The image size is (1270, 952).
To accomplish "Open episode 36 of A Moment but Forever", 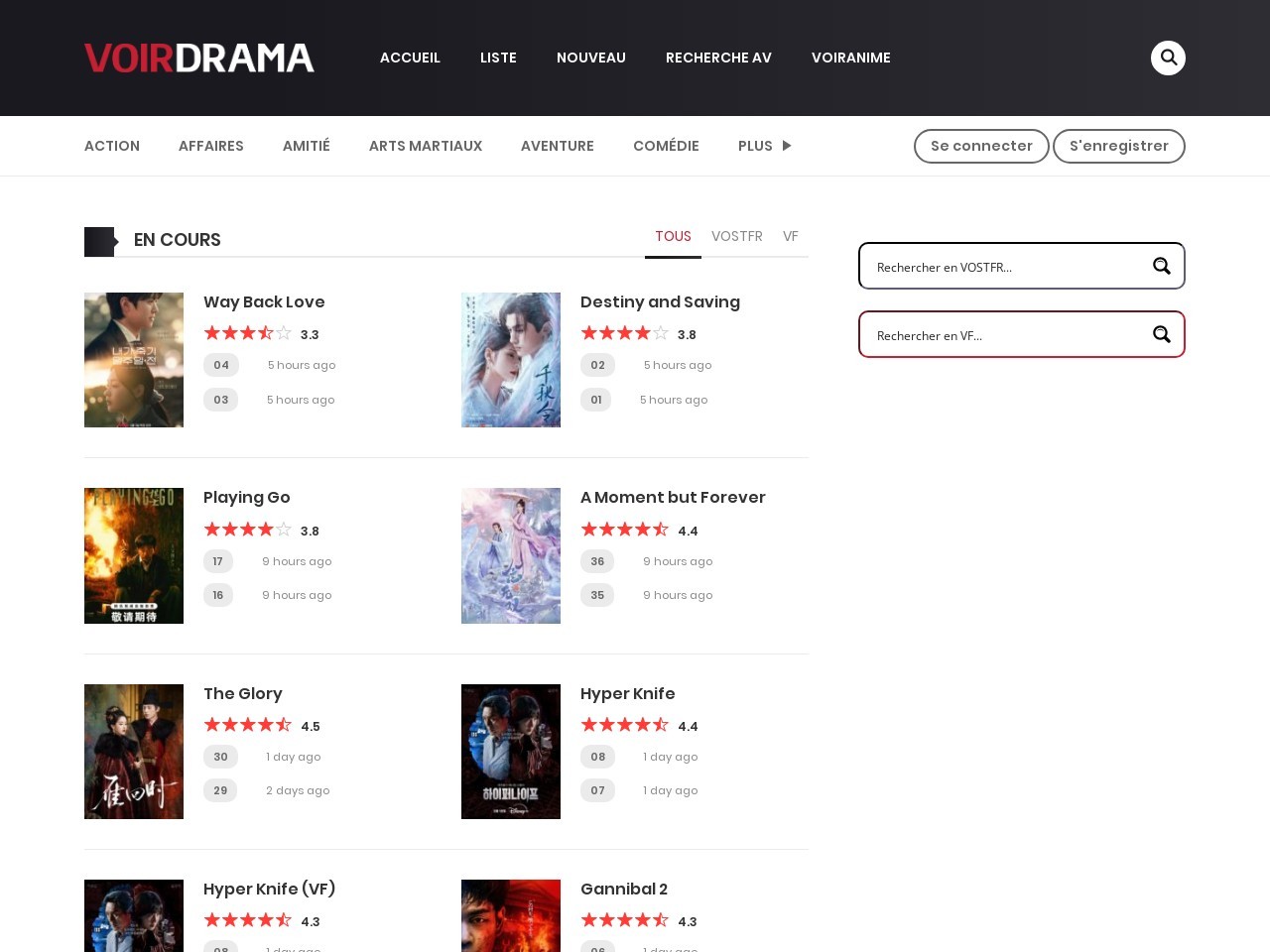I will 597,561.
